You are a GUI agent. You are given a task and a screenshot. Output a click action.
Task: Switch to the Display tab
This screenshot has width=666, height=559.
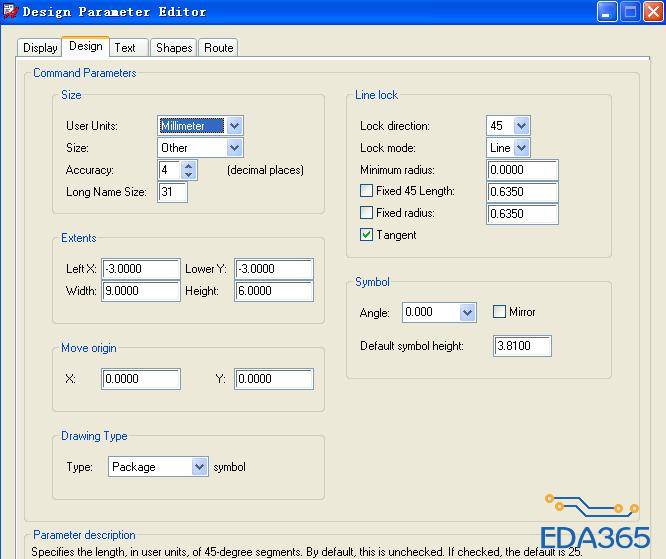(x=39, y=48)
